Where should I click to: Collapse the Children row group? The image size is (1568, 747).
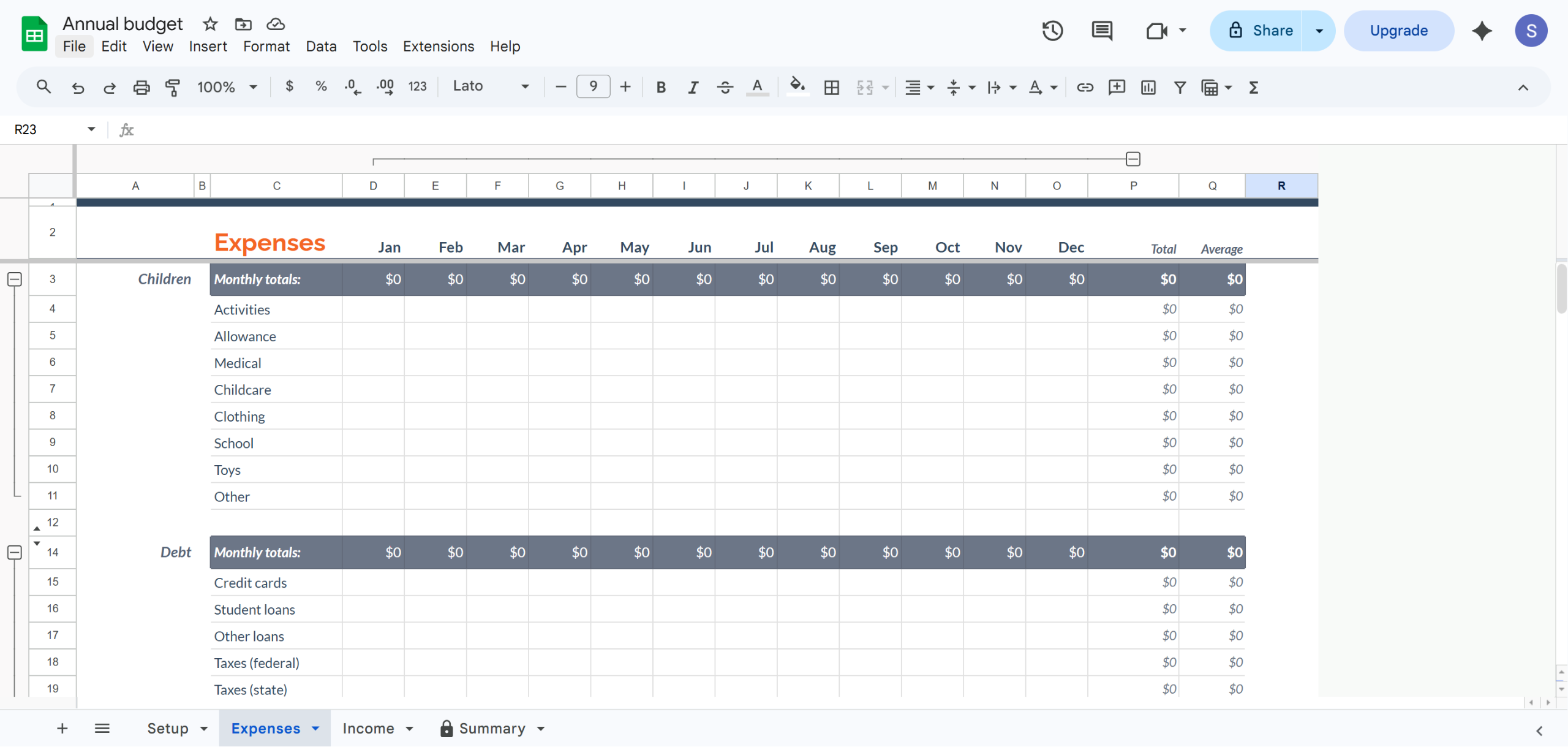[x=15, y=279]
